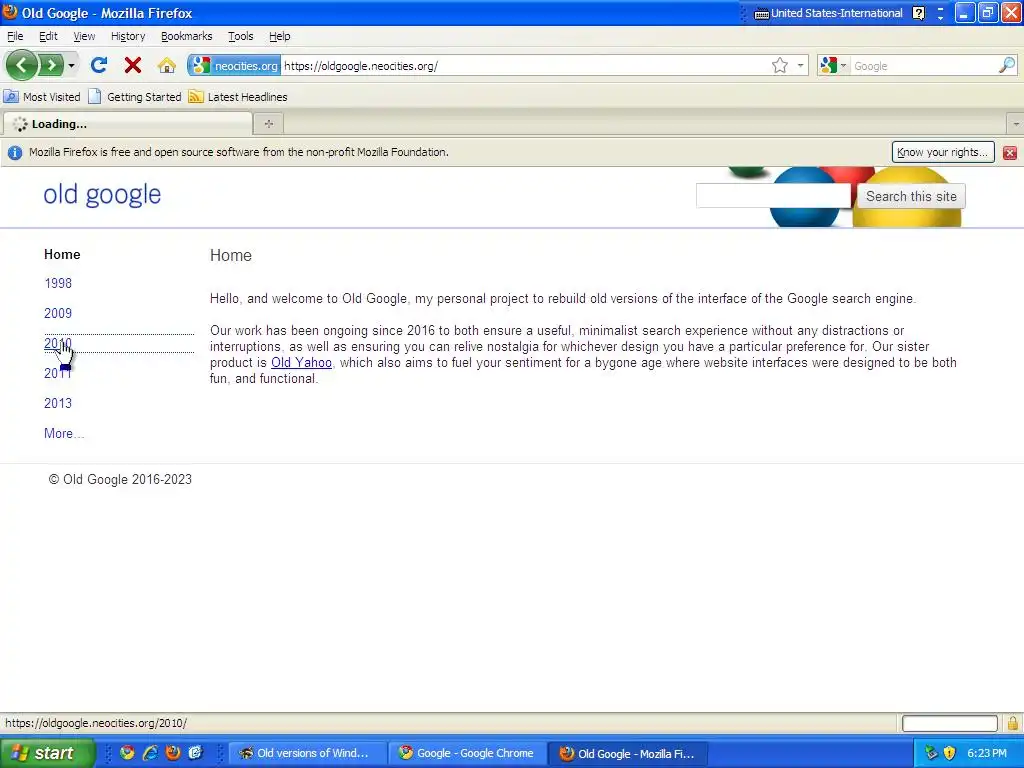The width and height of the screenshot is (1024, 768).
Task: Open the address bar history dropdown
Action: [x=800, y=65]
